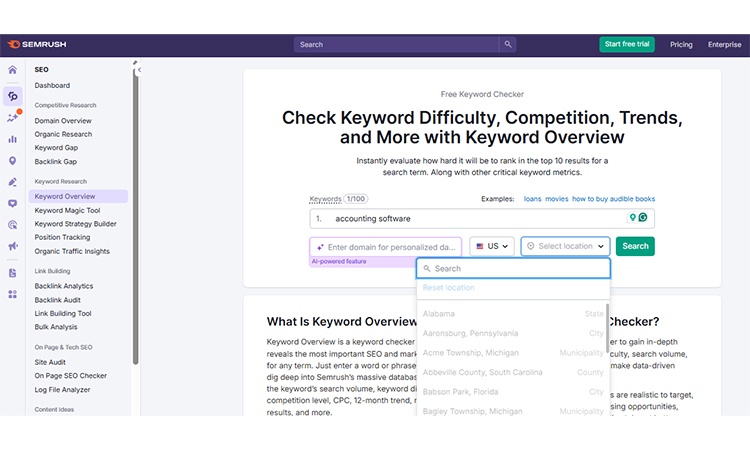Open the bar chart Traffic icon in the left rail

click(12, 139)
